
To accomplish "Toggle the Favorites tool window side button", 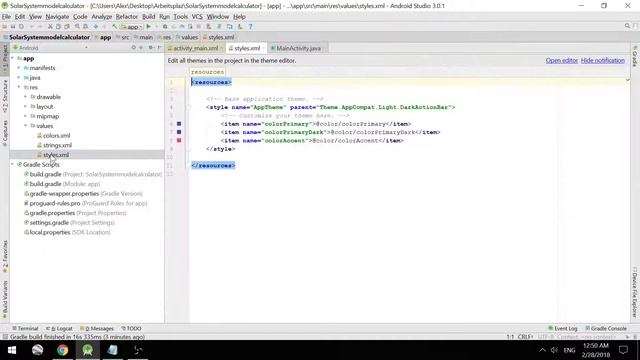I will [5, 257].
